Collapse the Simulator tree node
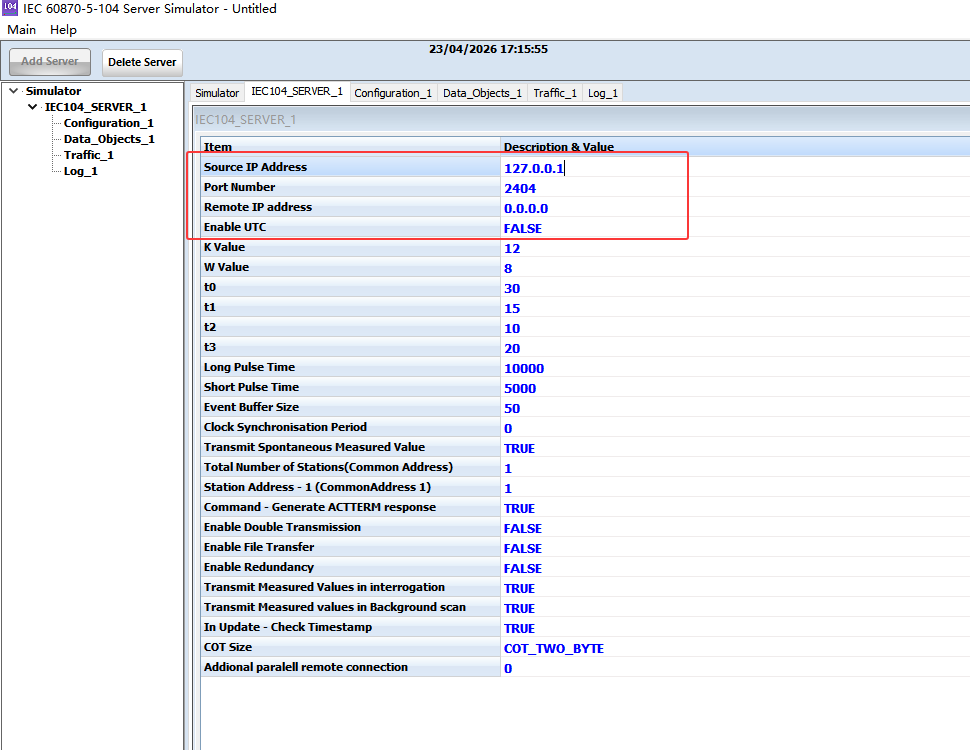 pyautogui.click(x=13, y=91)
